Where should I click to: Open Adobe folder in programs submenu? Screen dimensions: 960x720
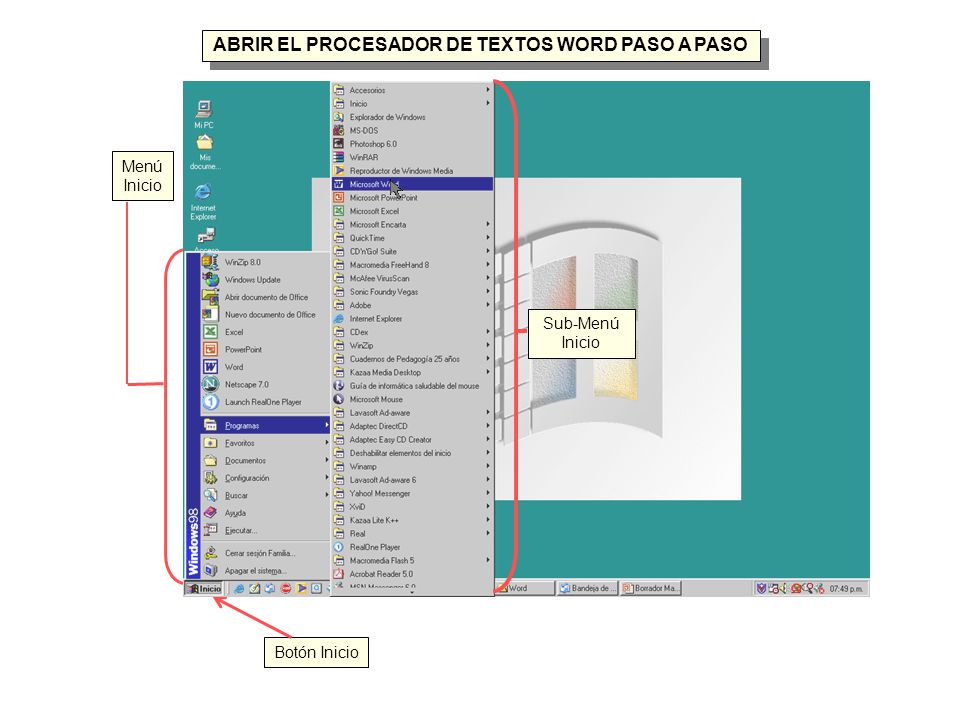click(x=413, y=305)
